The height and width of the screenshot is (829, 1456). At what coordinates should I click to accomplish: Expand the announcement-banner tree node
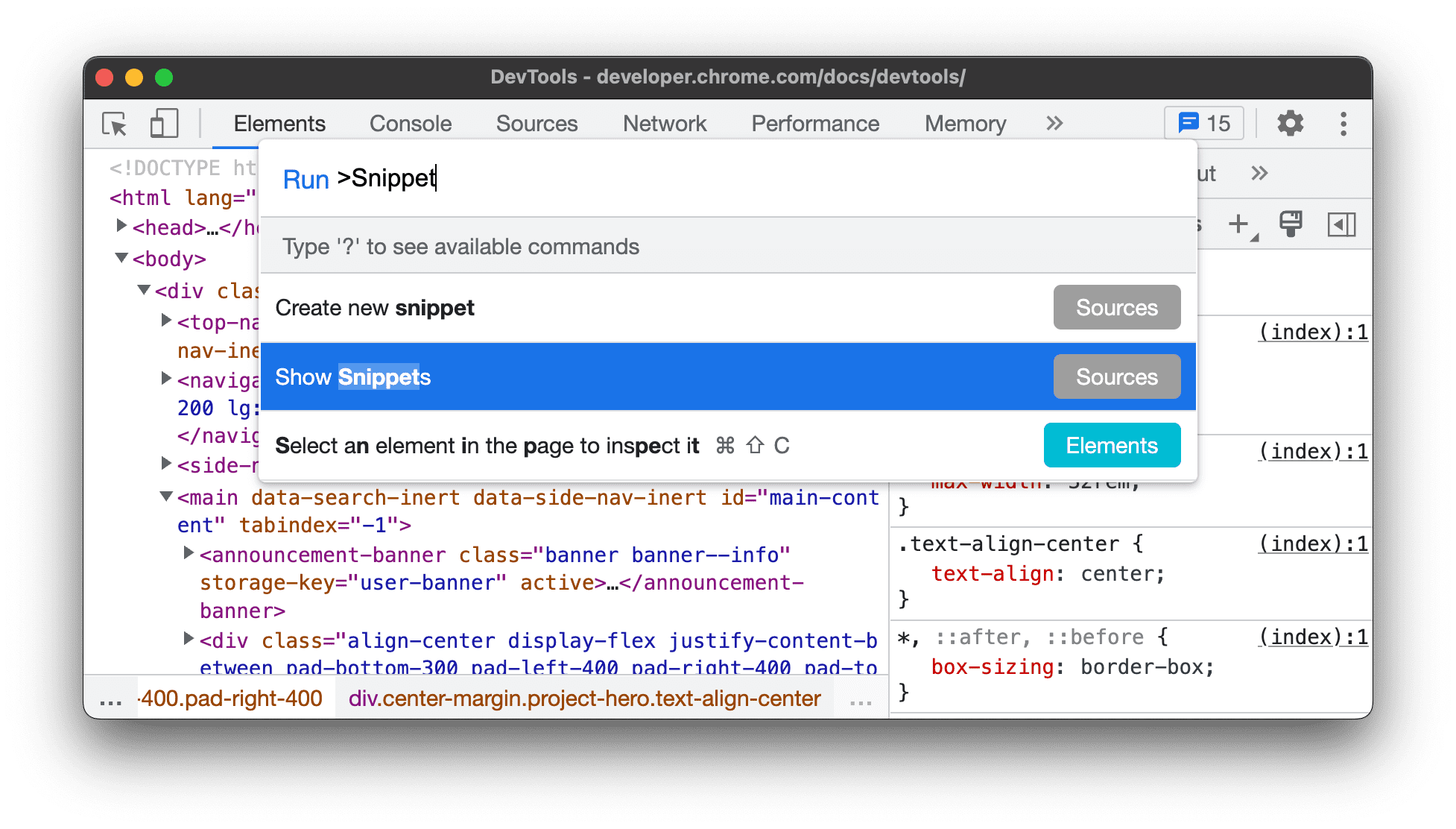tap(187, 554)
